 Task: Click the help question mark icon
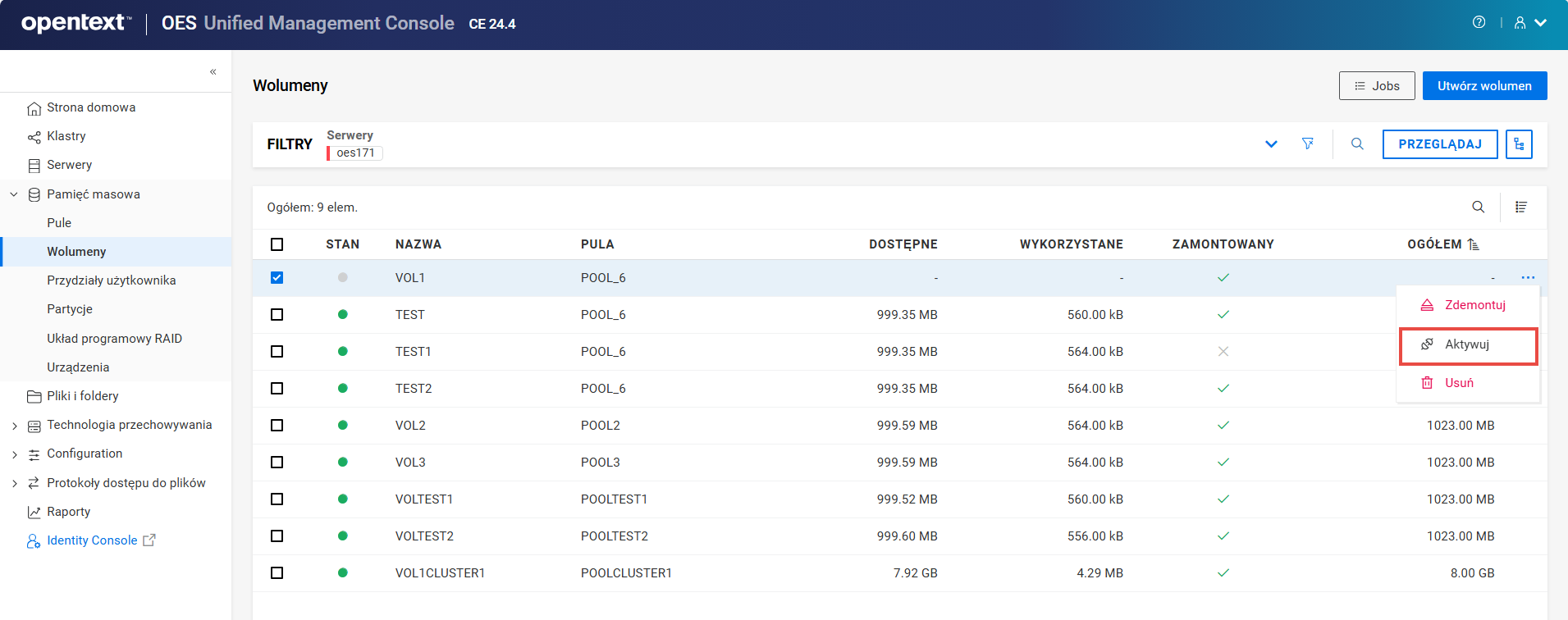[1479, 23]
